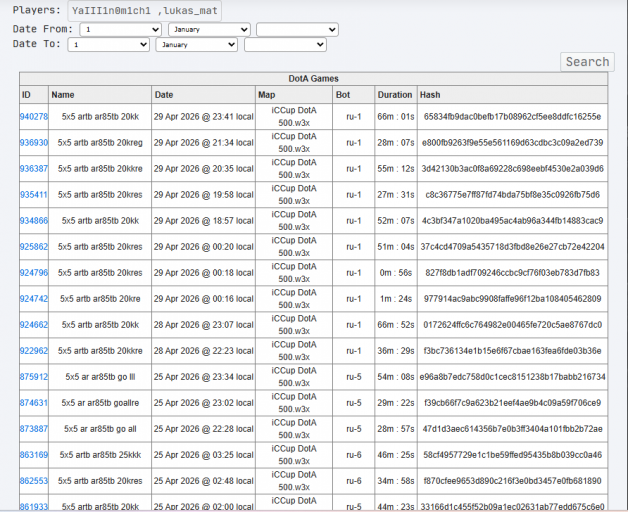Open game ID 873887 link

tap(34, 429)
